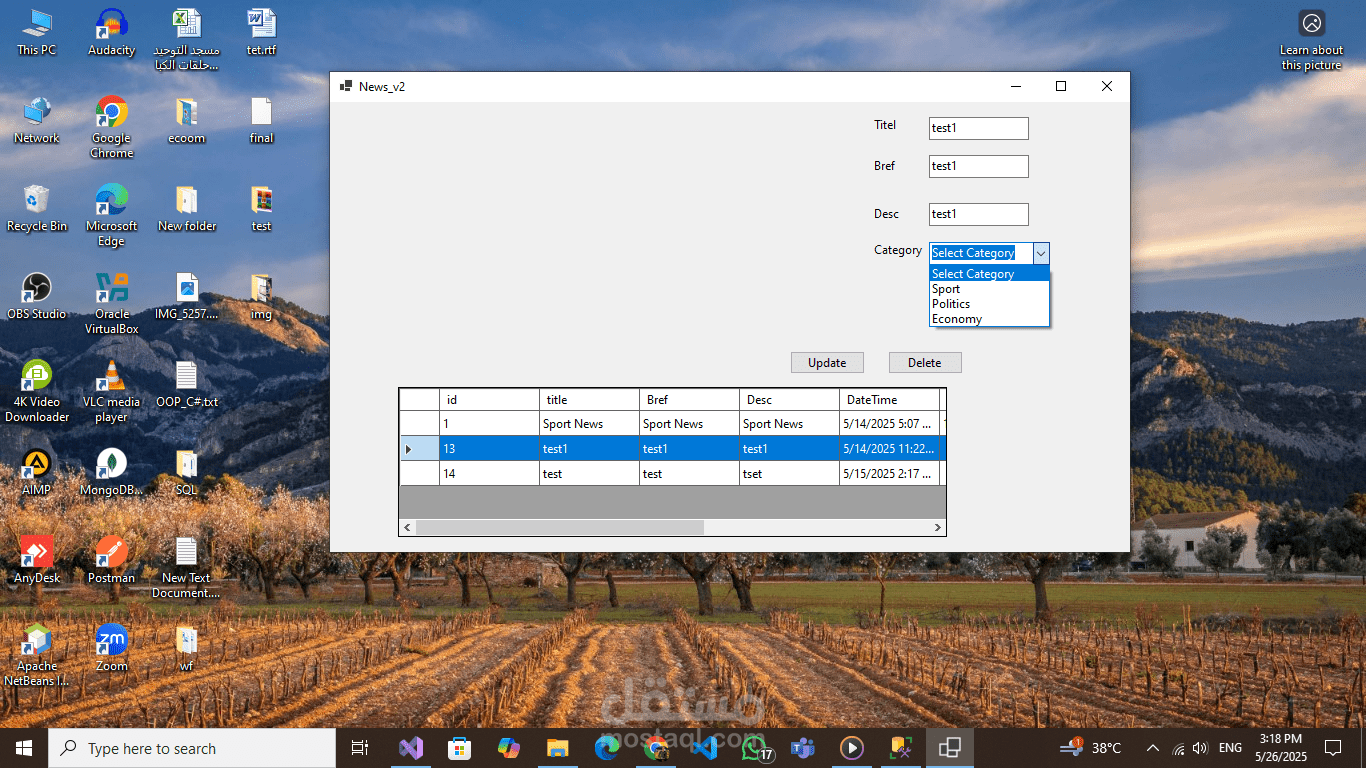Choose Economy from the category list
This screenshot has width=1366, height=768.
(989, 319)
